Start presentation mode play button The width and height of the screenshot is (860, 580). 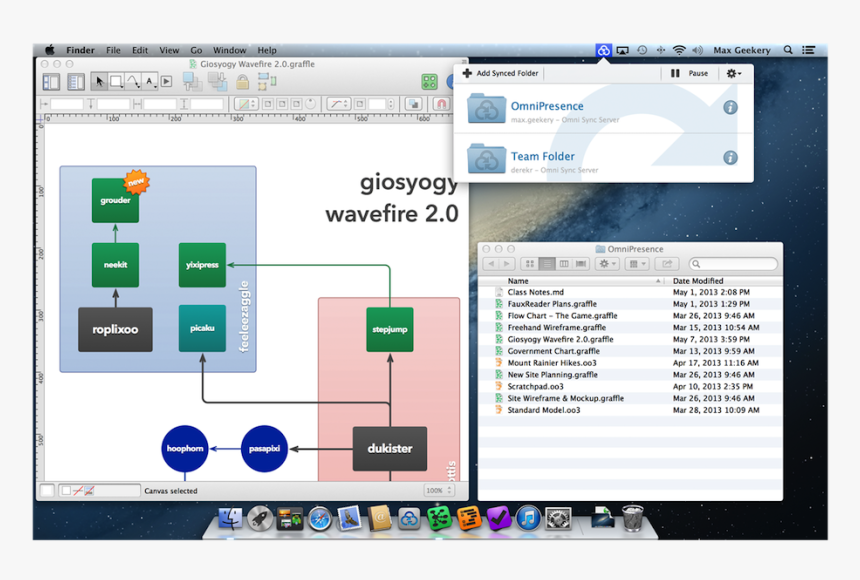click(167, 82)
